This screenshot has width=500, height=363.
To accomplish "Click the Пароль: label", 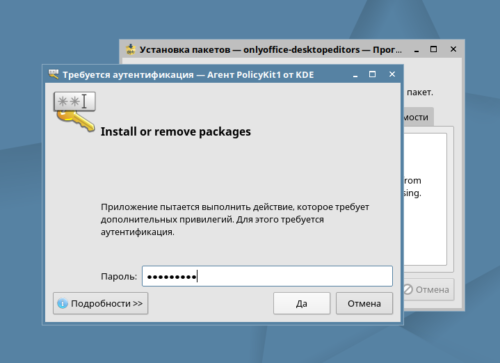I will (x=119, y=276).
